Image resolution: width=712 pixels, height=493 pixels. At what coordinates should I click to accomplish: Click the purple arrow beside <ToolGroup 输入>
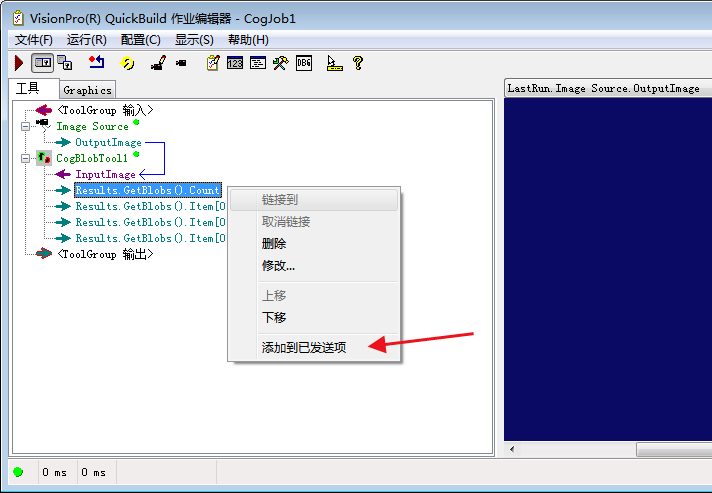pyautogui.click(x=44, y=110)
